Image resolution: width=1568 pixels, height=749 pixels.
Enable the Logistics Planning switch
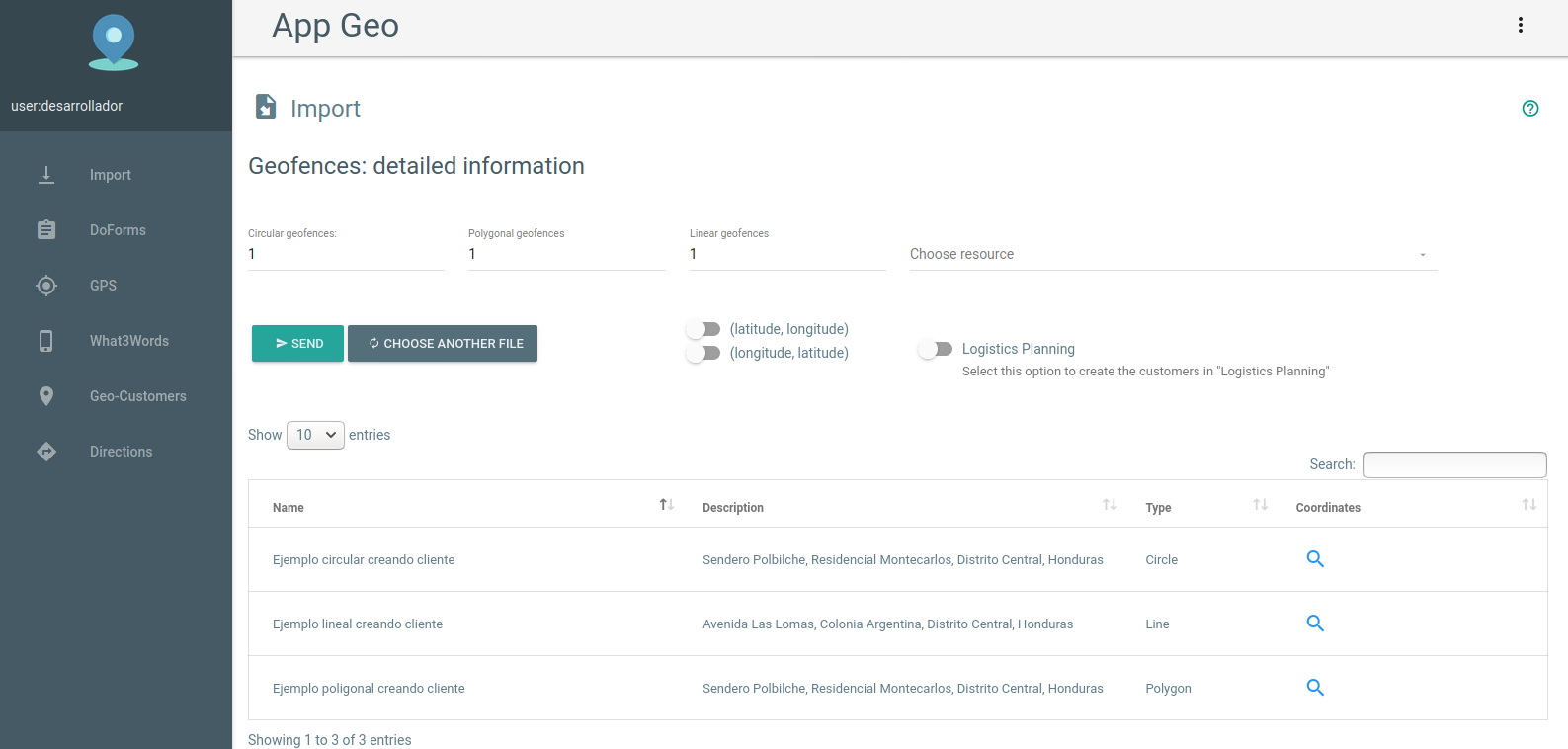[x=936, y=349]
